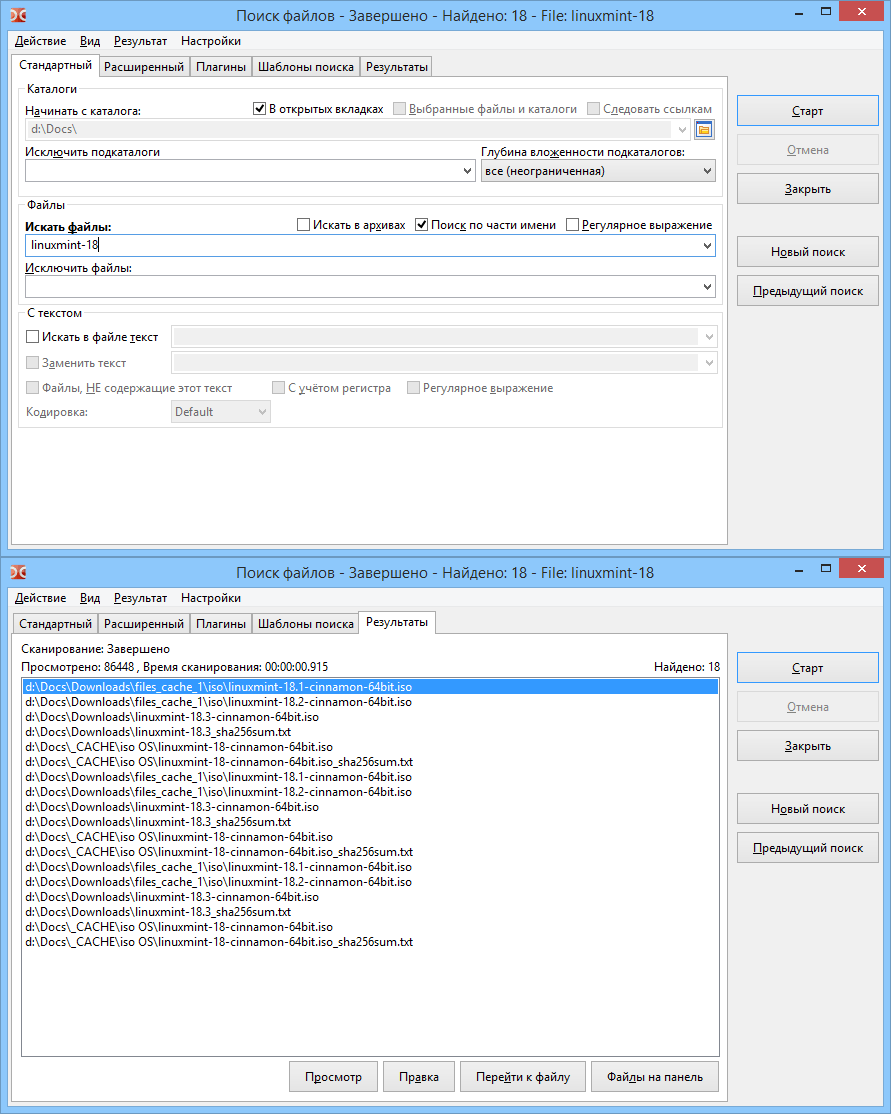Expand the 'Исключить файлы' dropdown
The height and width of the screenshot is (1114, 891).
[707, 287]
